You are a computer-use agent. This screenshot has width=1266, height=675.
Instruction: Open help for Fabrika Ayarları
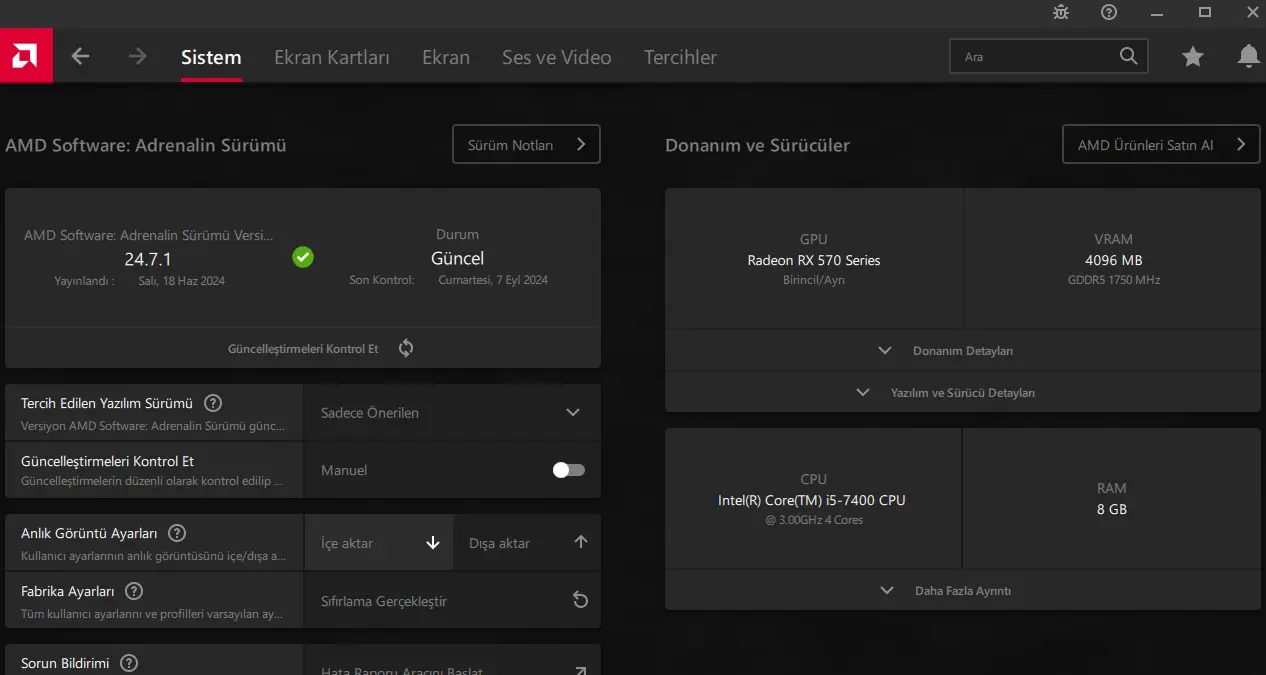pyautogui.click(x=134, y=591)
